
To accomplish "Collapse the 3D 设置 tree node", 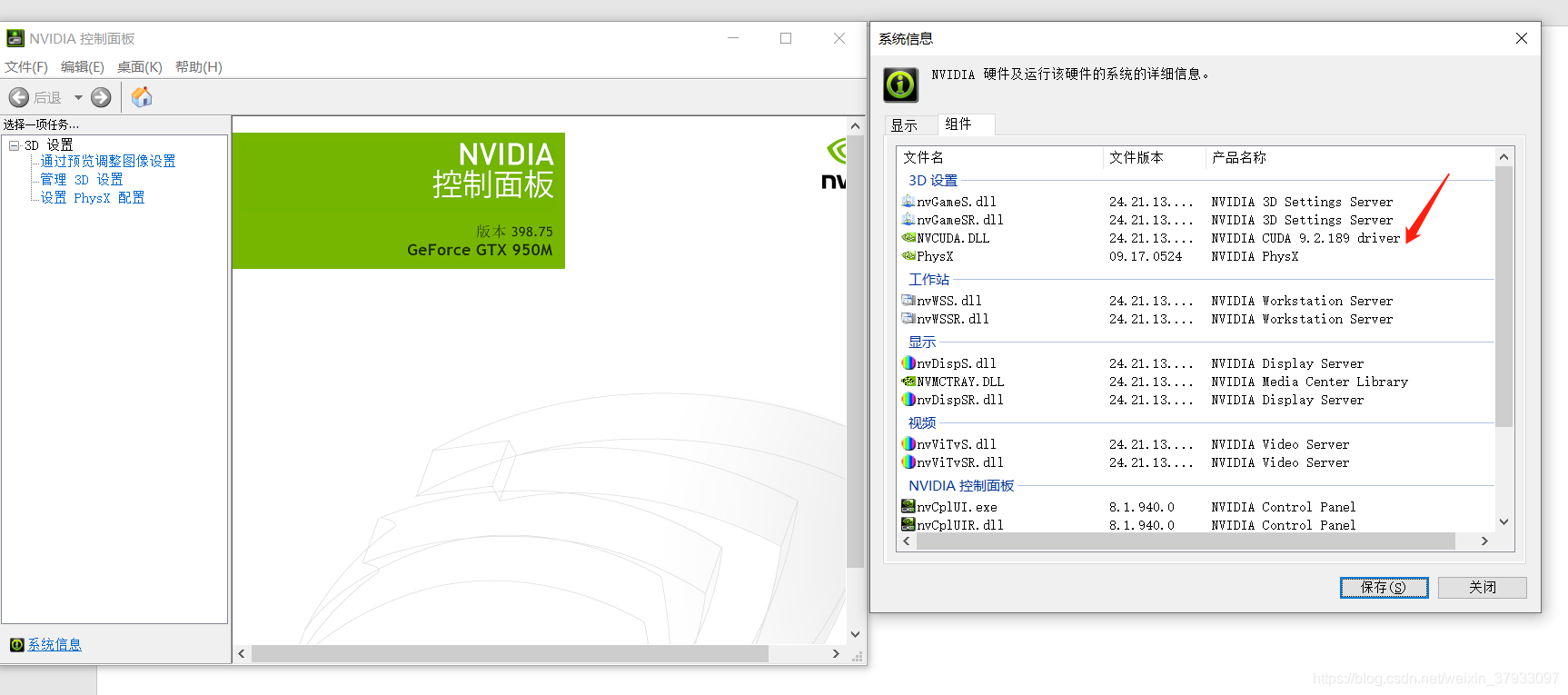I will tap(14, 145).
